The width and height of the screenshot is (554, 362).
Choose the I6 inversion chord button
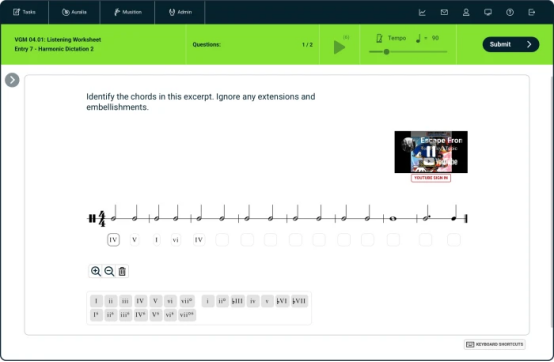96,315
